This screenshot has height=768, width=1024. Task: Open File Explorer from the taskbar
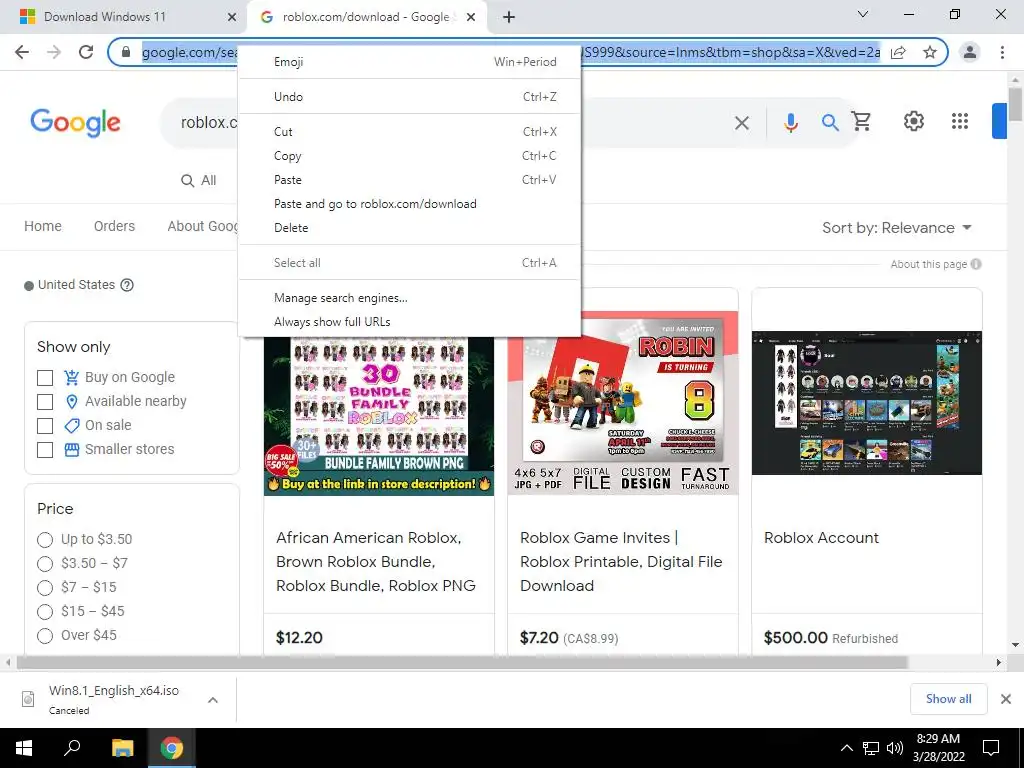click(122, 748)
